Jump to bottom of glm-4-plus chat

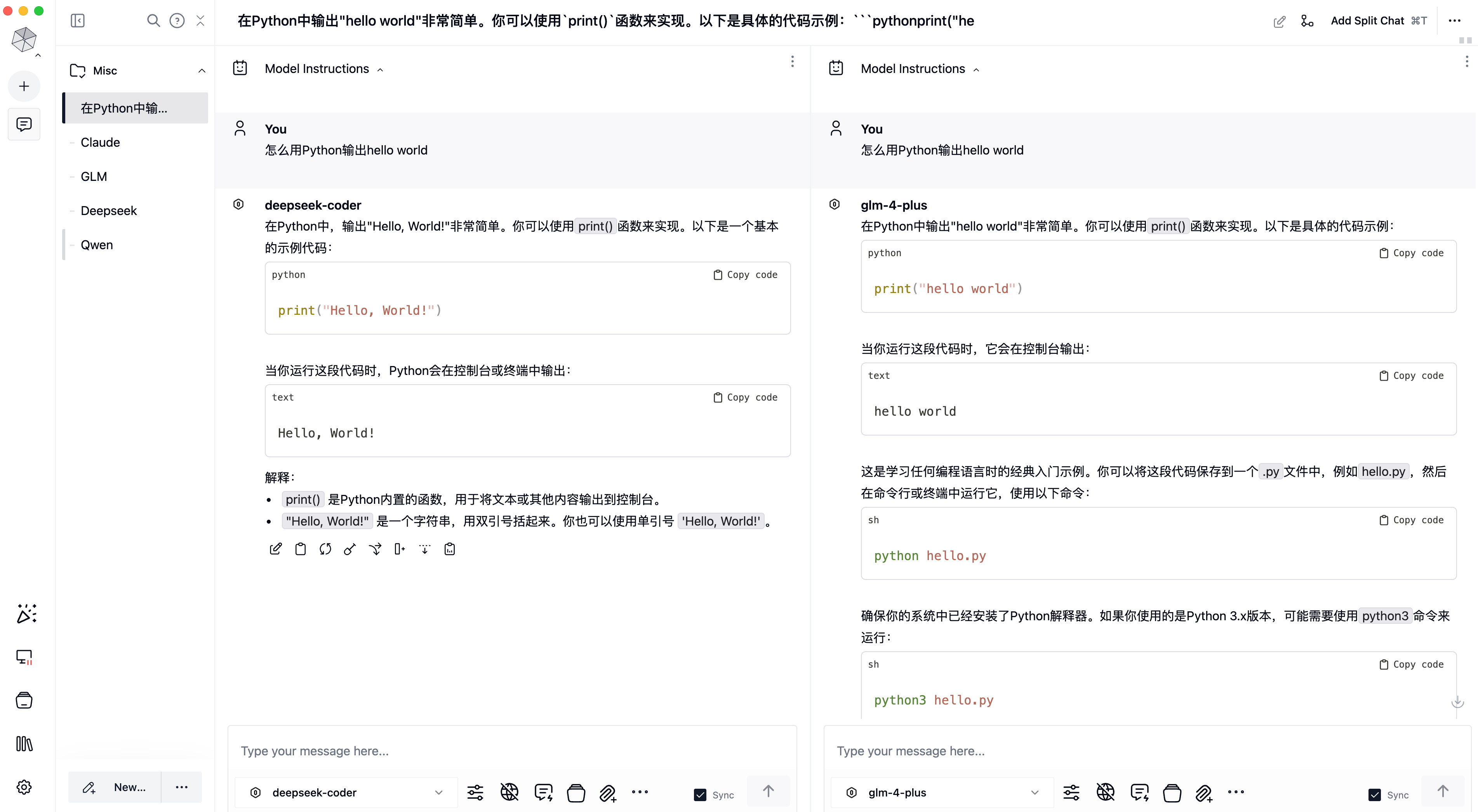point(1457,703)
